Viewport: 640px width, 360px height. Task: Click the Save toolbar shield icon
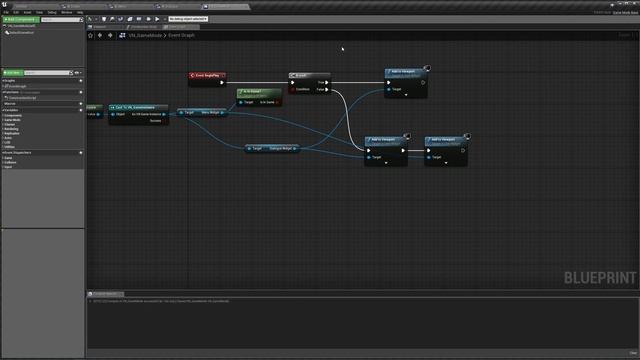coord(104,19)
